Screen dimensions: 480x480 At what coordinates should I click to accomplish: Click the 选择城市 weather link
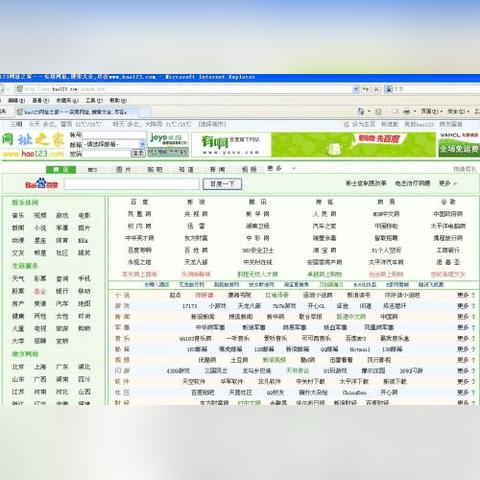click(212, 124)
